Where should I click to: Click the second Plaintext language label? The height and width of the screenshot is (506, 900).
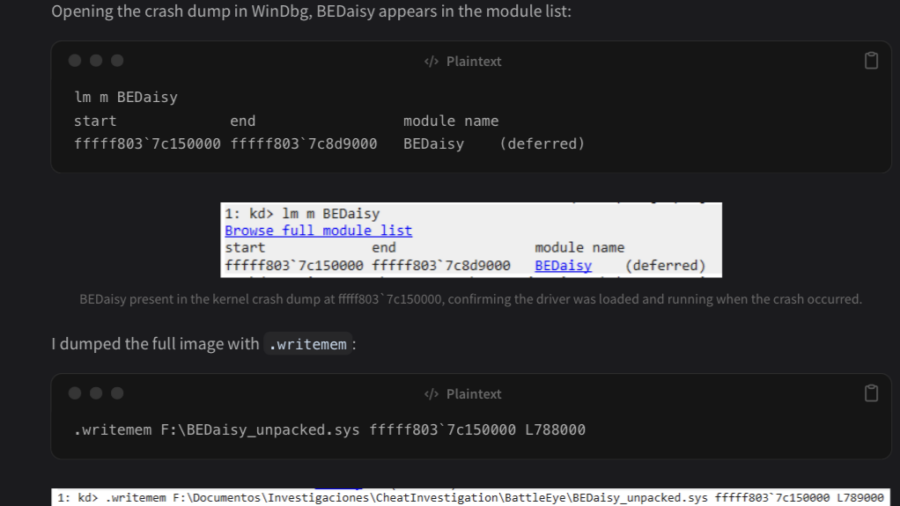pos(474,394)
